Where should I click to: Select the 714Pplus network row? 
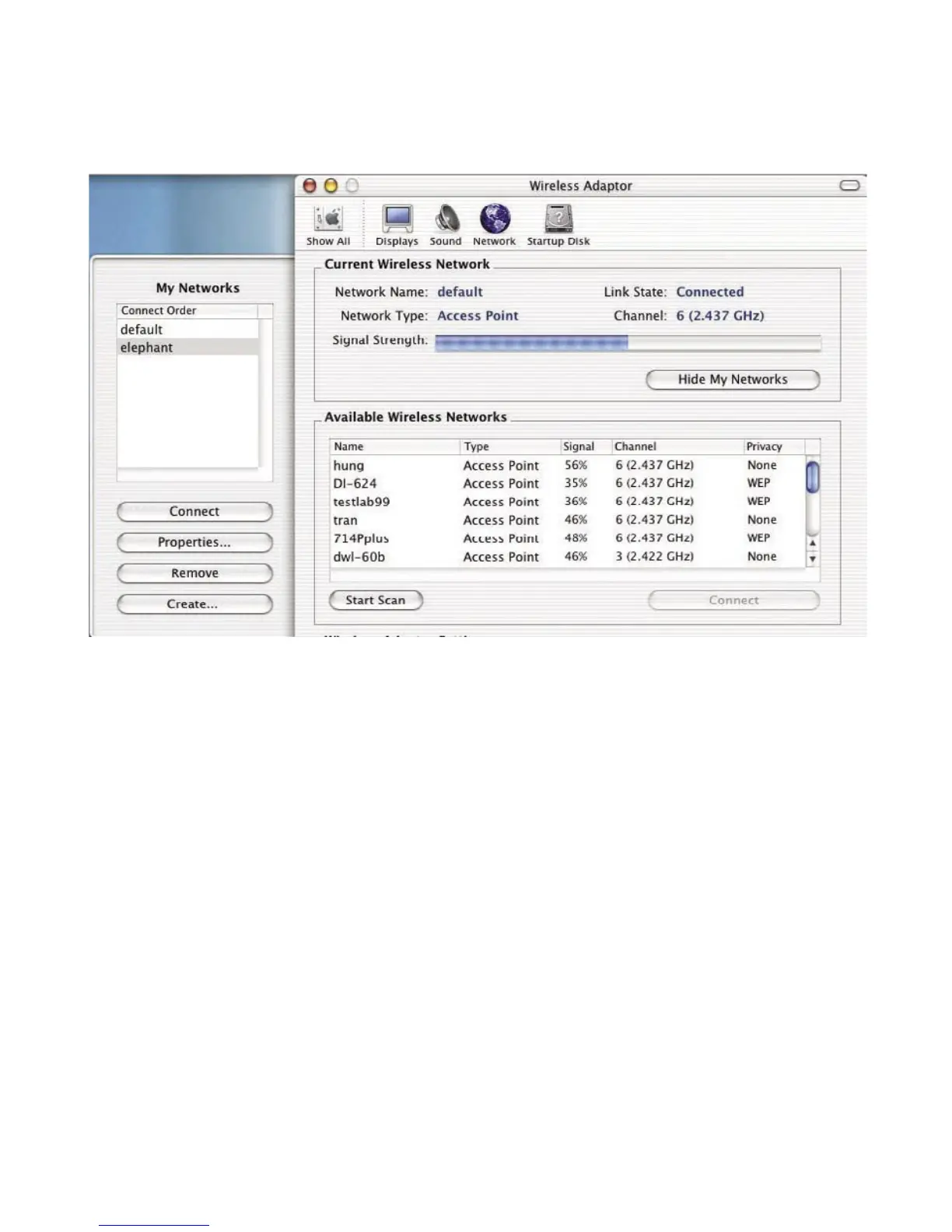click(568, 538)
